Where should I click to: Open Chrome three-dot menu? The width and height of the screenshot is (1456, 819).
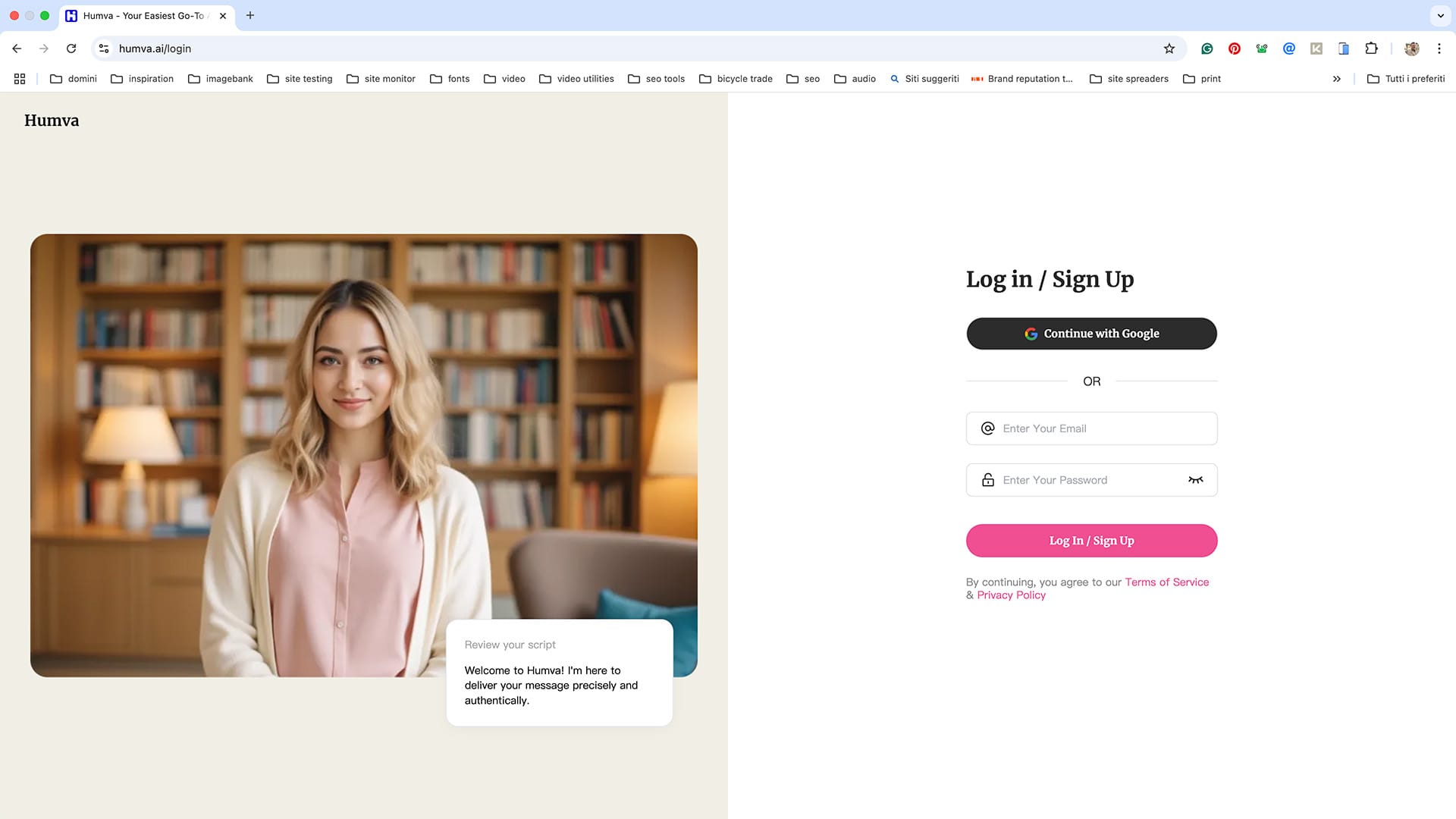[x=1439, y=49]
